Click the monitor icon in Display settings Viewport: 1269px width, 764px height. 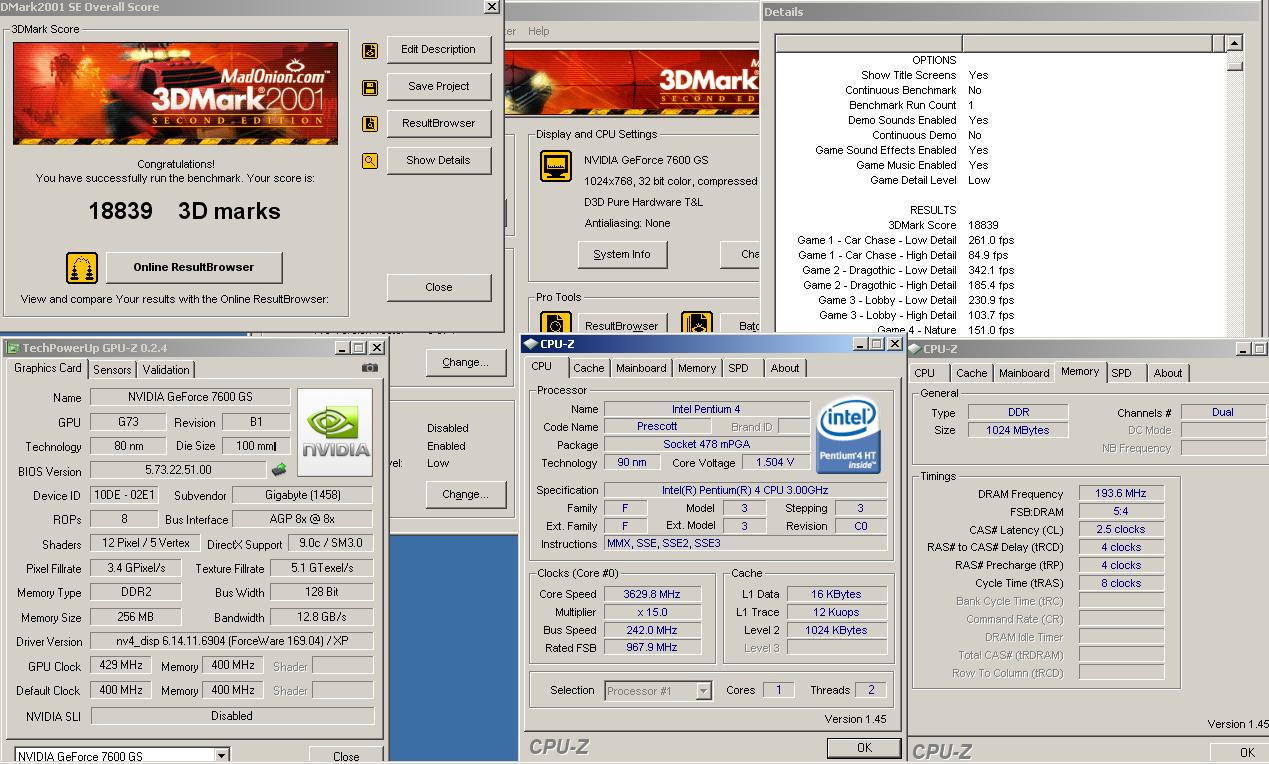tap(556, 166)
